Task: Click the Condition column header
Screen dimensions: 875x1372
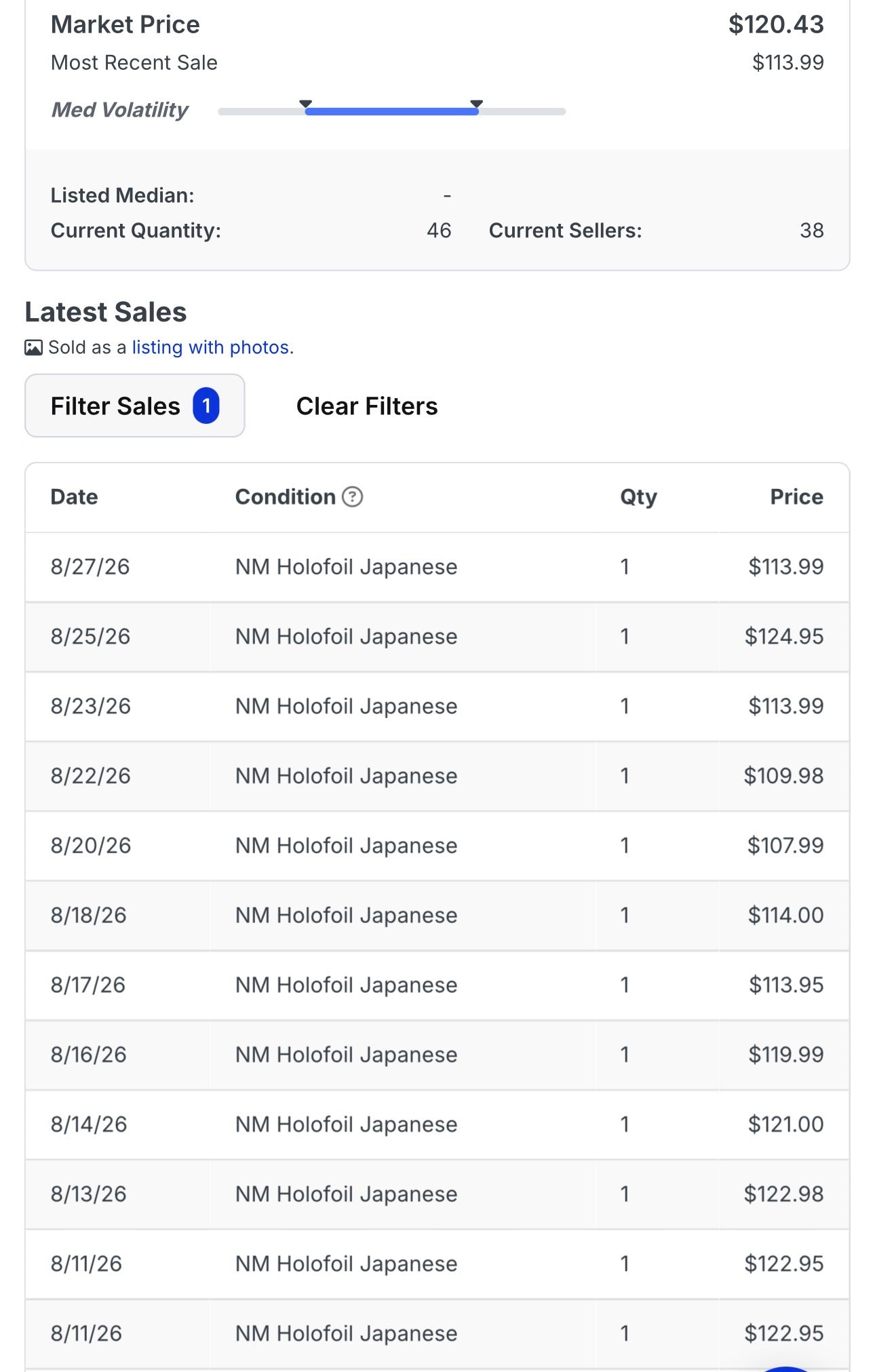Action: 285,496
